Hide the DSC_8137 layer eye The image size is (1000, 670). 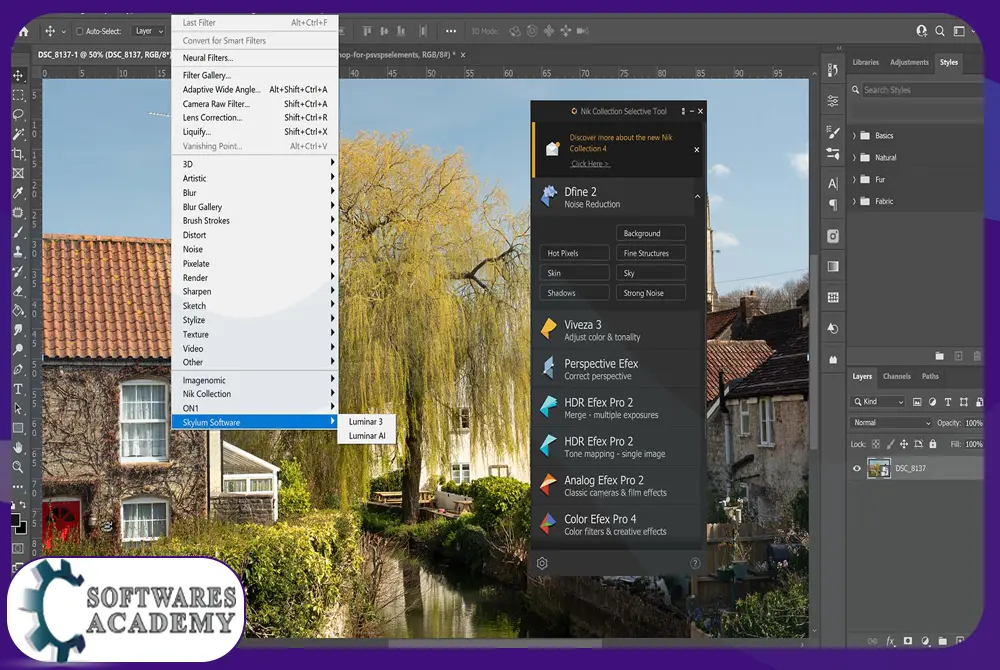click(857, 468)
